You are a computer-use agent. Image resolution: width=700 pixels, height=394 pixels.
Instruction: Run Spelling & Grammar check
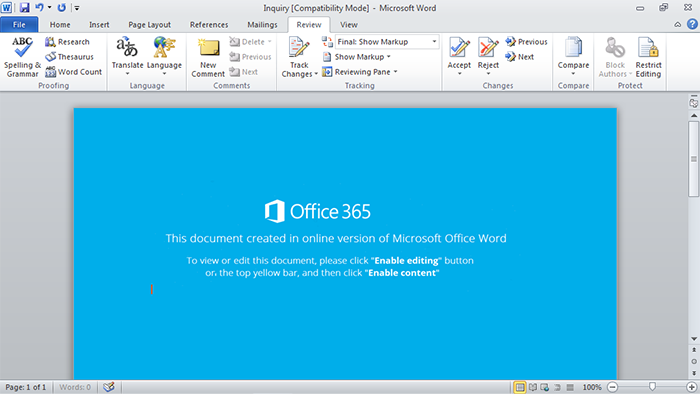22,57
